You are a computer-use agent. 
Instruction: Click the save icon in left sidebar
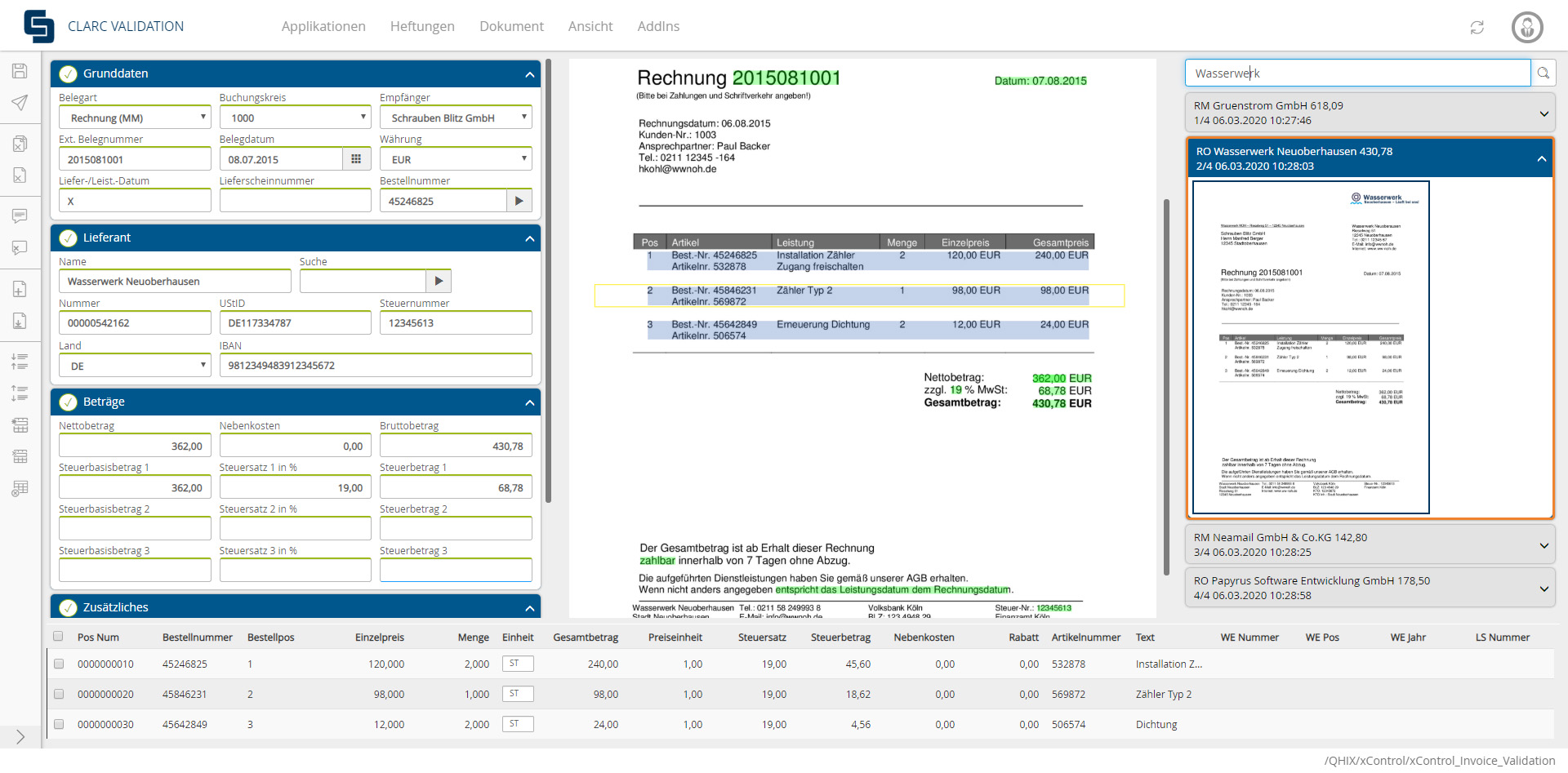[20, 71]
